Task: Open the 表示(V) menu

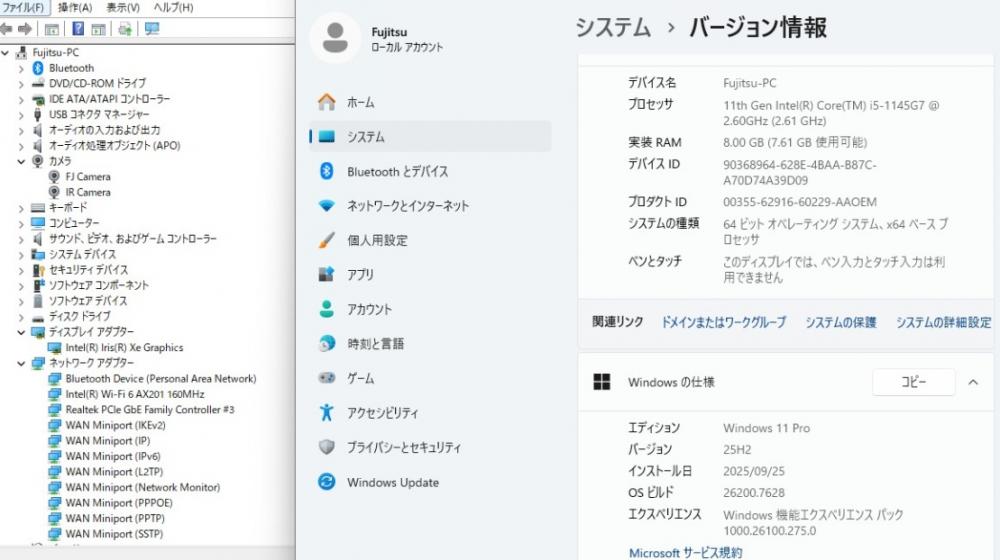Action: click(122, 7)
